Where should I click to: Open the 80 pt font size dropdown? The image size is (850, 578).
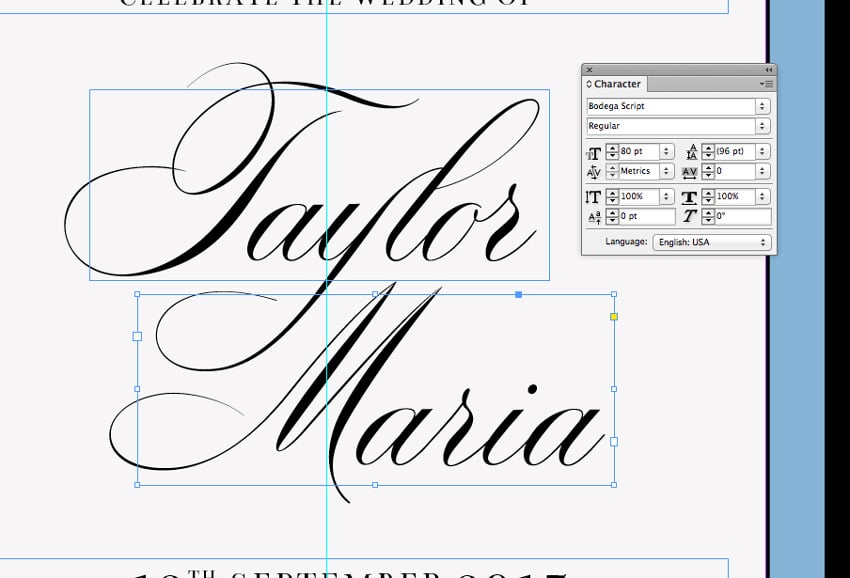tap(666, 152)
